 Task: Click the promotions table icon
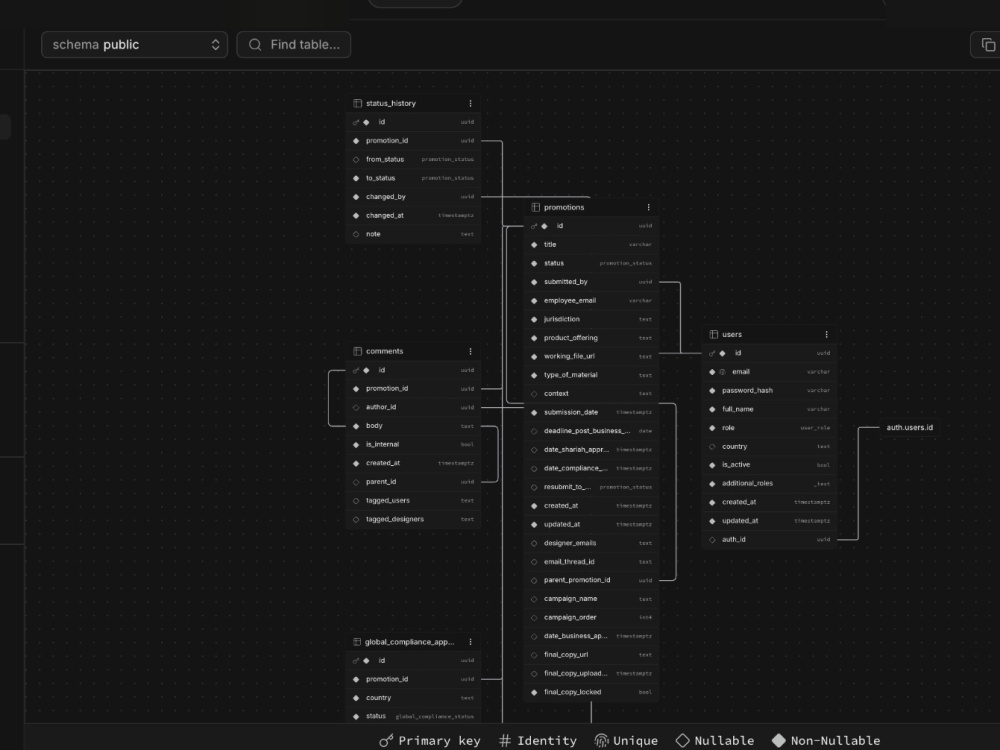click(x=535, y=207)
